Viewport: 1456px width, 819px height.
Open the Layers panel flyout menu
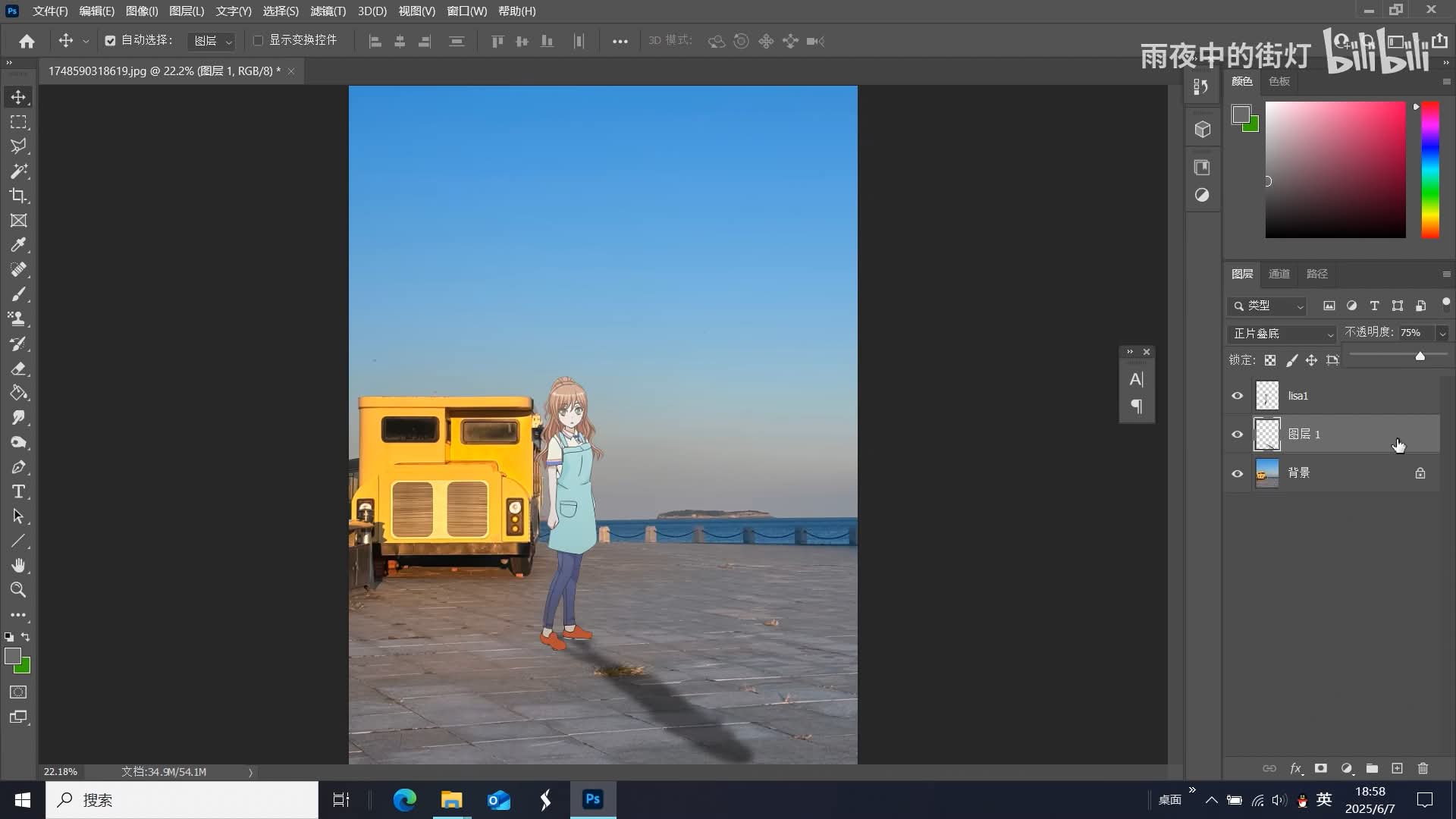coord(1446,274)
